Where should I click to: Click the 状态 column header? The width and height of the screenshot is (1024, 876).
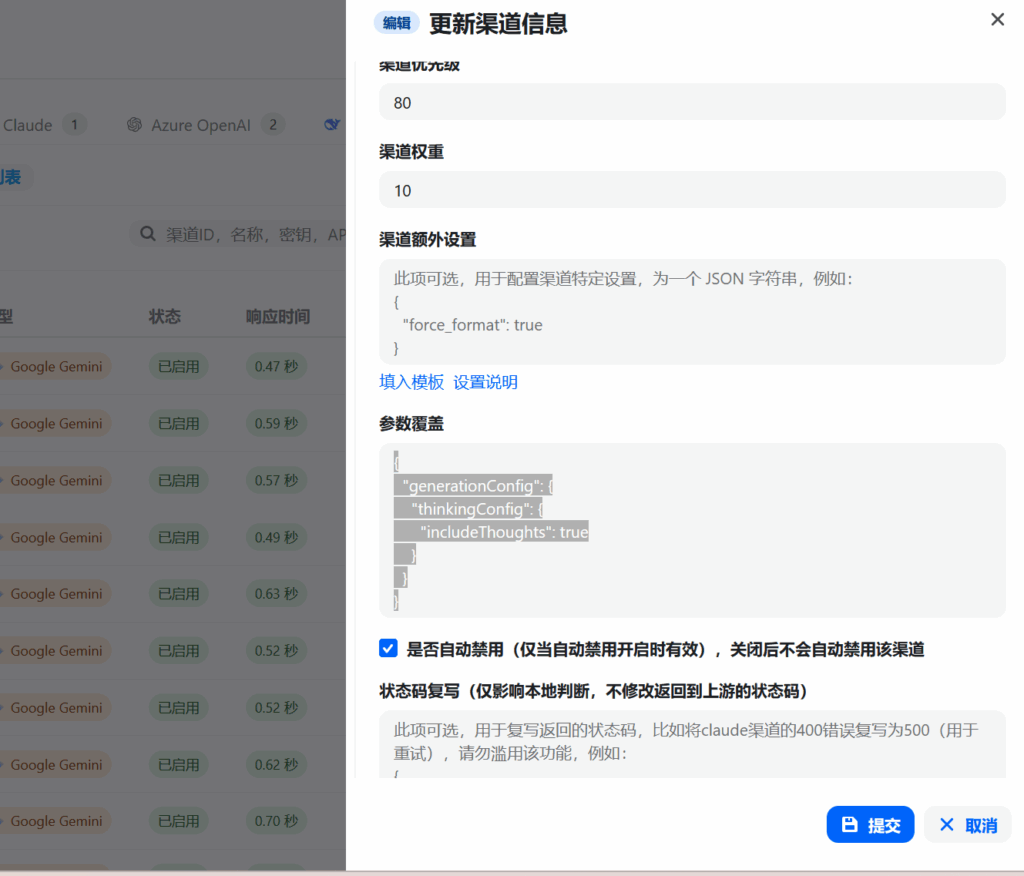(165, 316)
